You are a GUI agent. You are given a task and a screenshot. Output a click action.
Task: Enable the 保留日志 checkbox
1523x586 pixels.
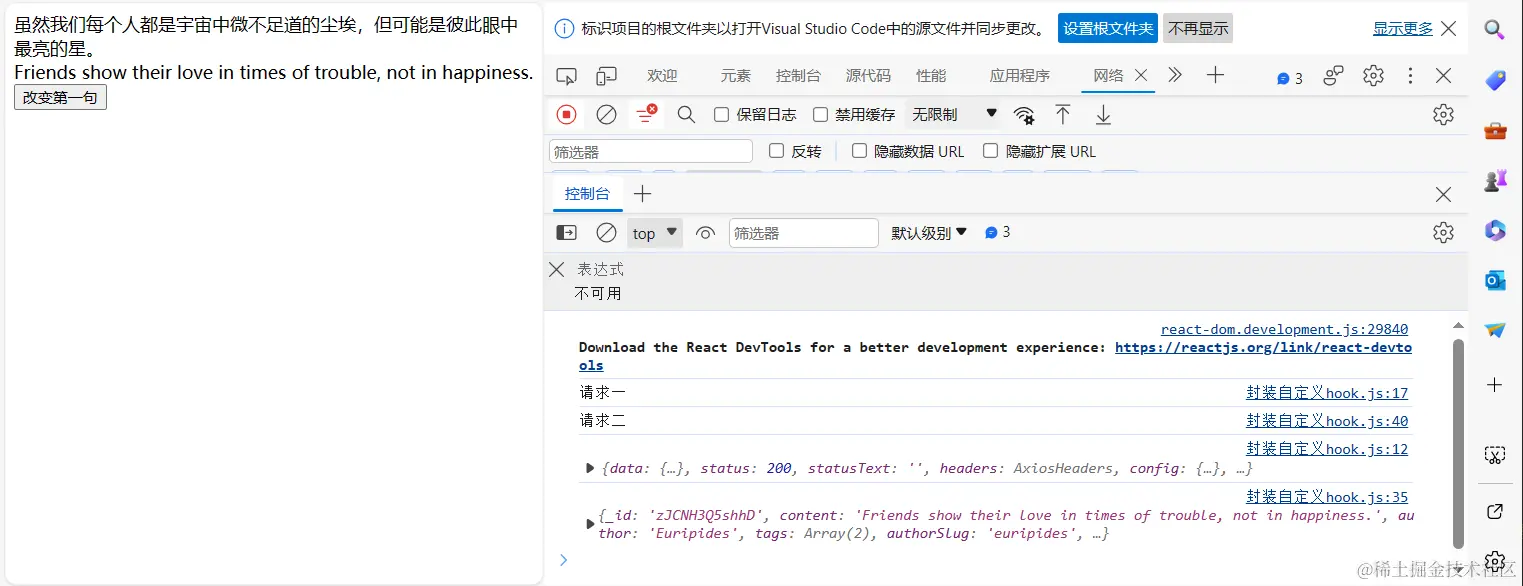pyautogui.click(x=721, y=115)
